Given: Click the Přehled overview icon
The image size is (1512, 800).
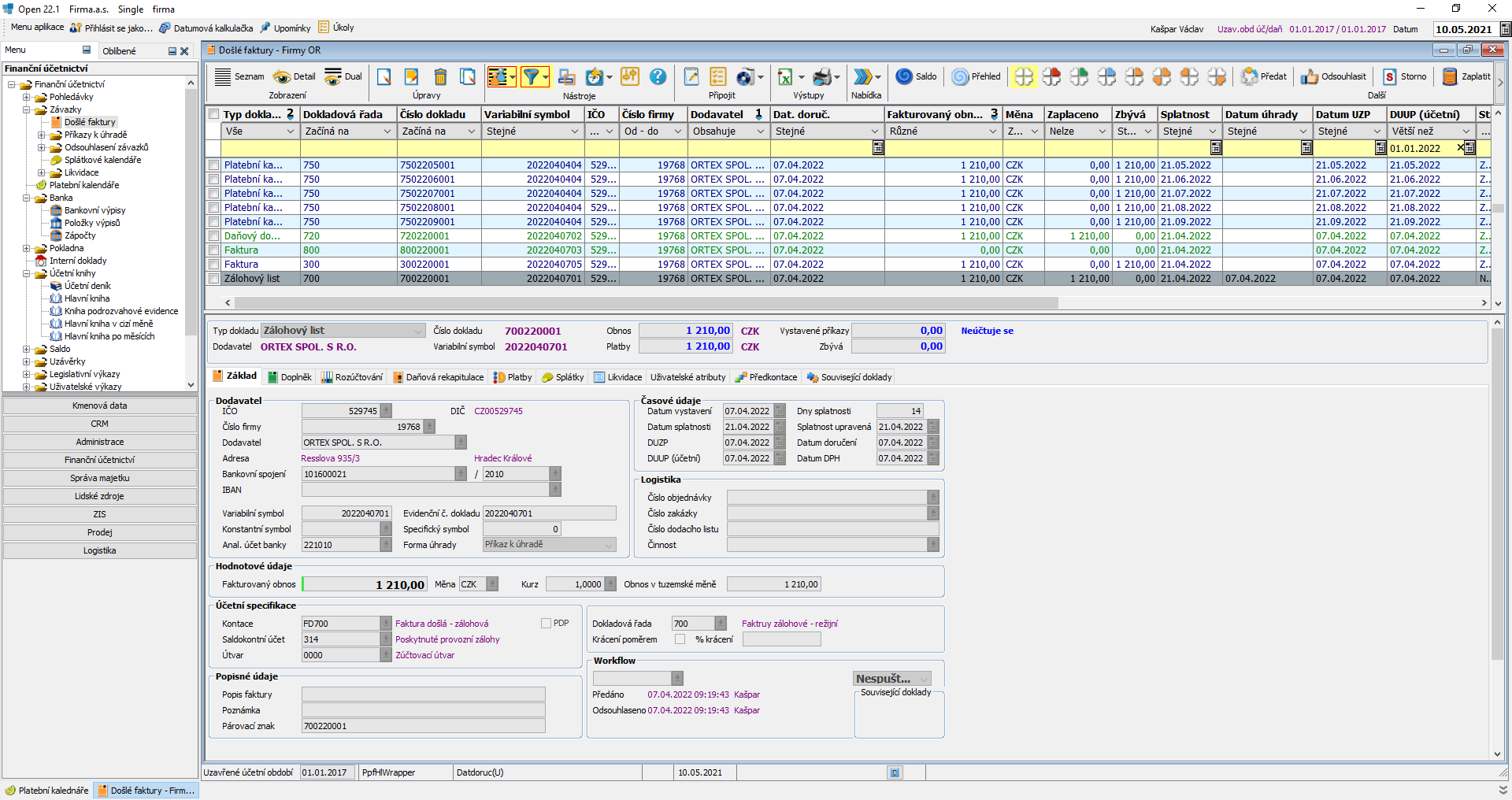Looking at the screenshot, I should pyautogui.click(x=960, y=76).
